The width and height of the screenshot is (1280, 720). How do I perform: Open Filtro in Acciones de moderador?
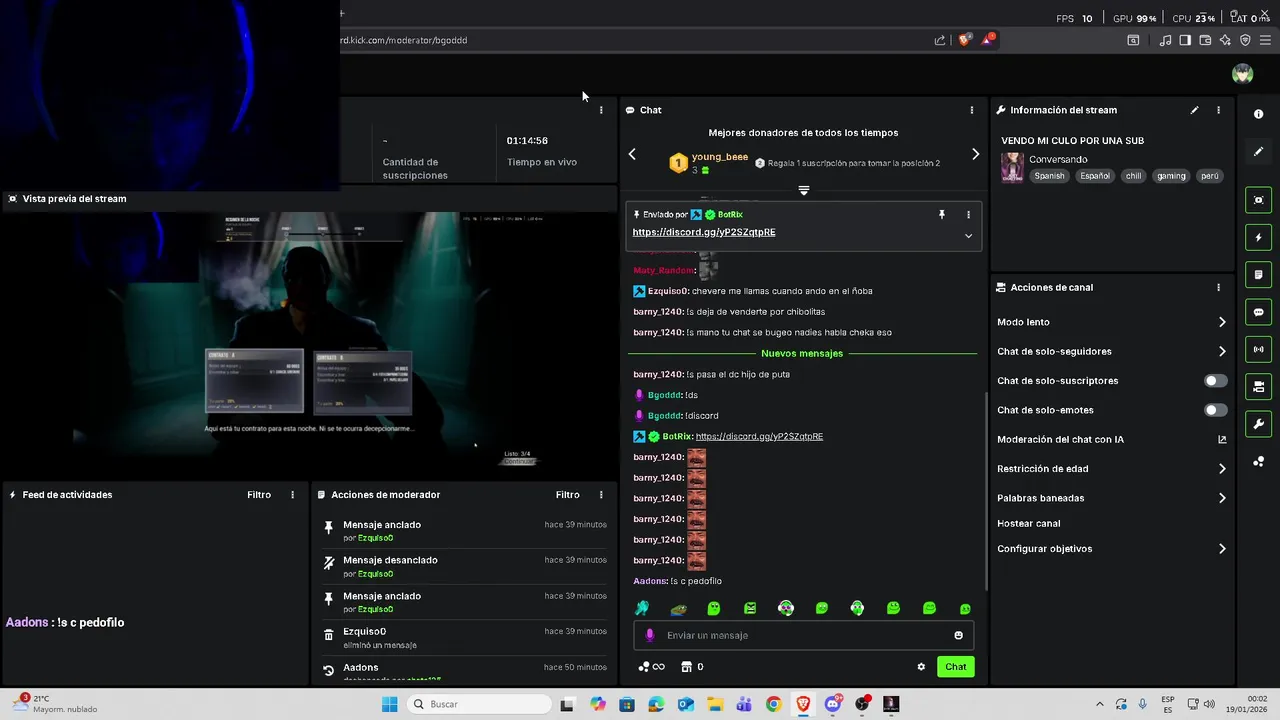click(567, 495)
